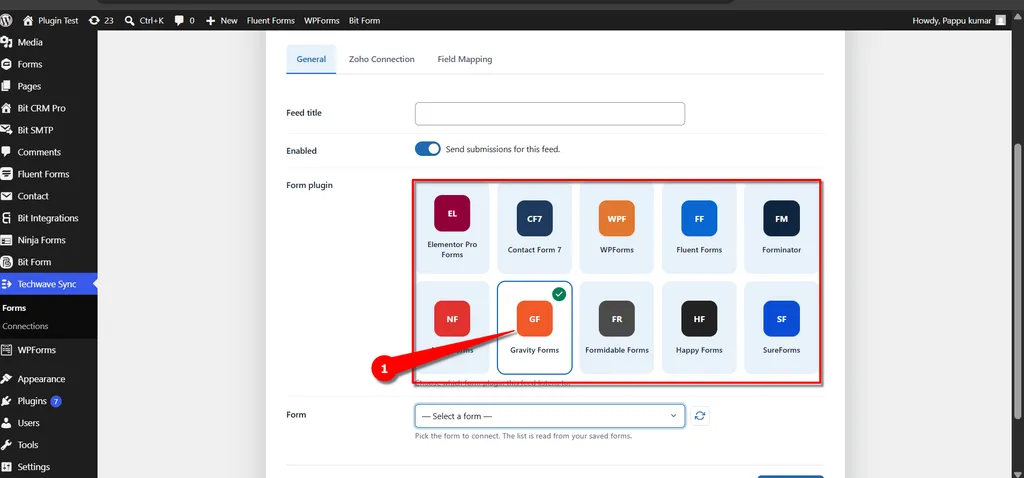Toggle the Enabled send submissions switch
1024x478 pixels.
[428, 149]
